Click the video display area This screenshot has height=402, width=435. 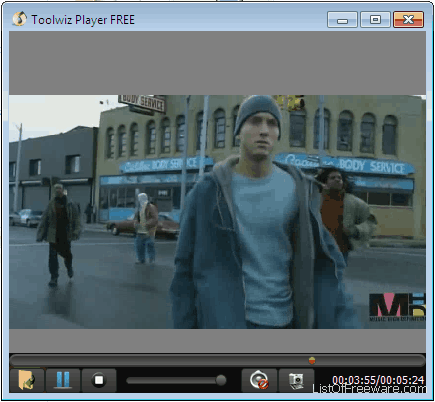point(217,212)
